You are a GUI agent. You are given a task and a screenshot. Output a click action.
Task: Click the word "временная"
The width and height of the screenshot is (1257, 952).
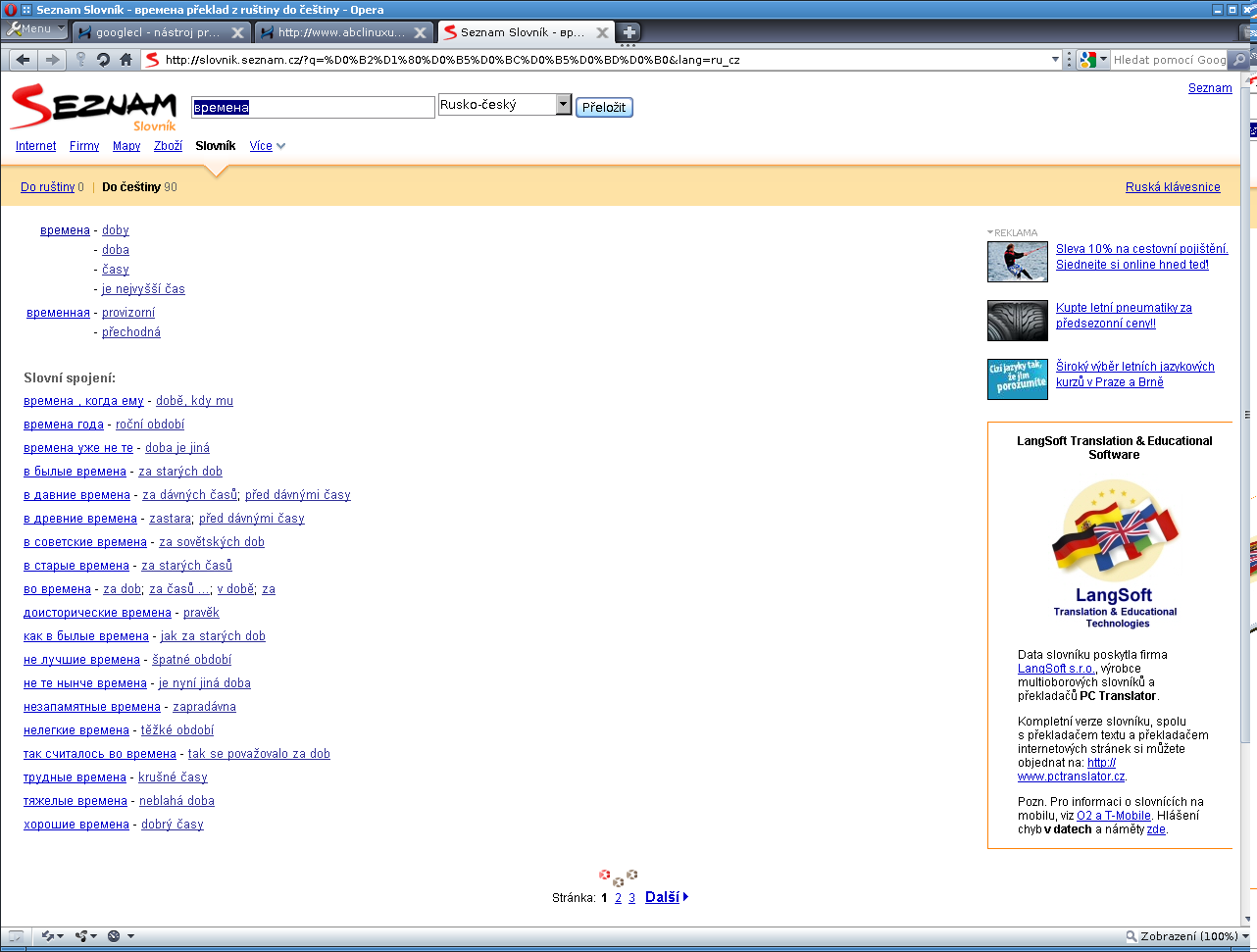pos(58,313)
